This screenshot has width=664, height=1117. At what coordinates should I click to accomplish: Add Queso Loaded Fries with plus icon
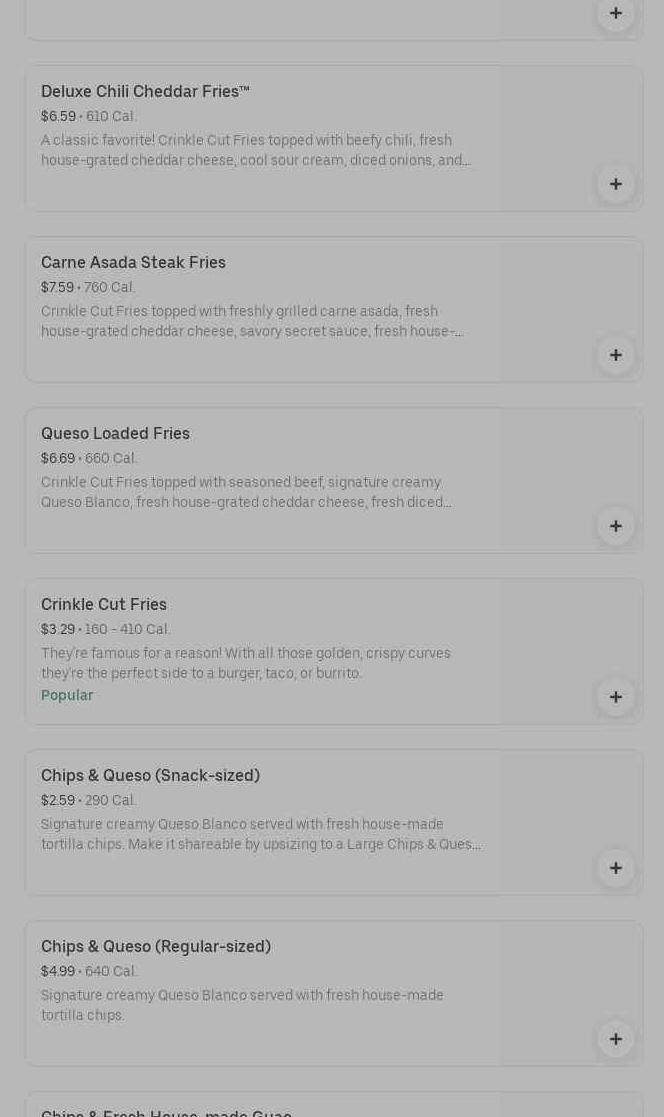(615, 526)
